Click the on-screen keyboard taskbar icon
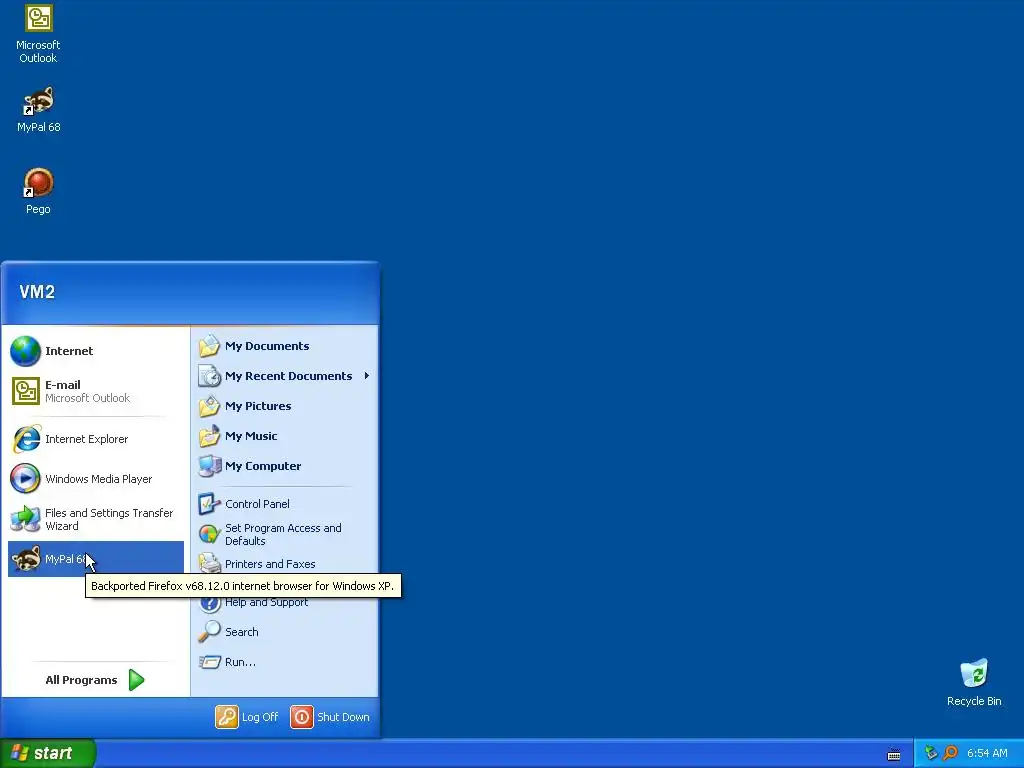 click(893, 754)
